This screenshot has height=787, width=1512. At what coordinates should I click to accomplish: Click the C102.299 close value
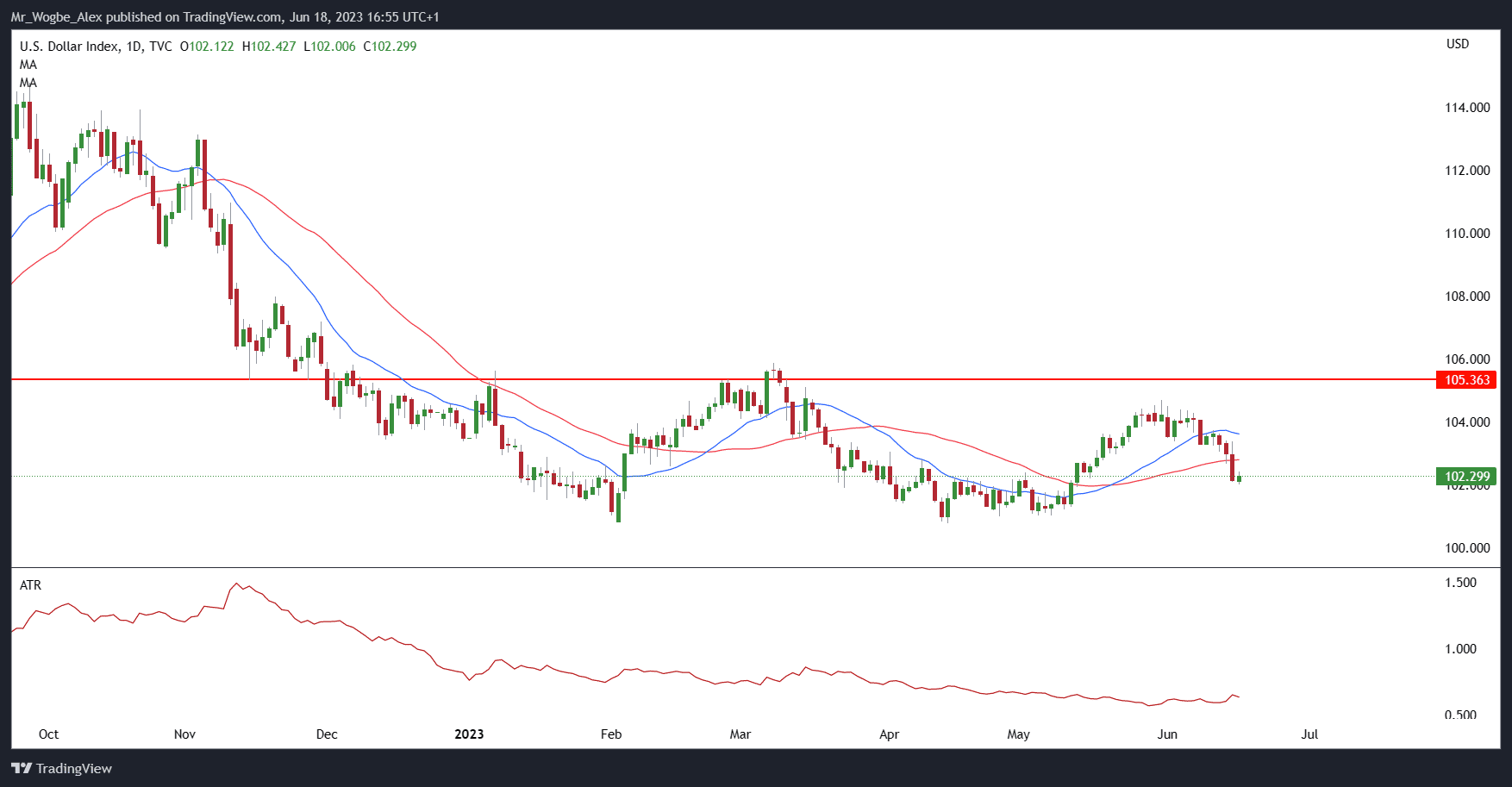pos(390,47)
